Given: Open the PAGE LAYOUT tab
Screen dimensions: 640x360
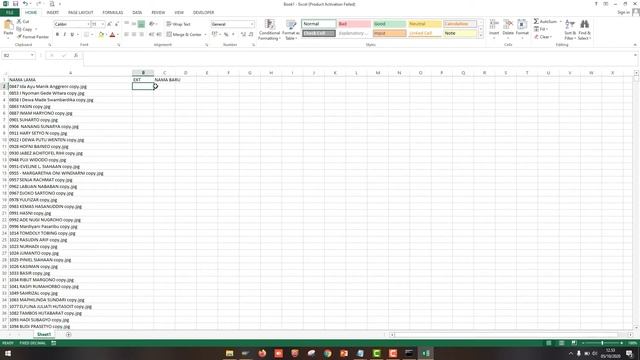Looking at the screenshot, I should (80, 12).
